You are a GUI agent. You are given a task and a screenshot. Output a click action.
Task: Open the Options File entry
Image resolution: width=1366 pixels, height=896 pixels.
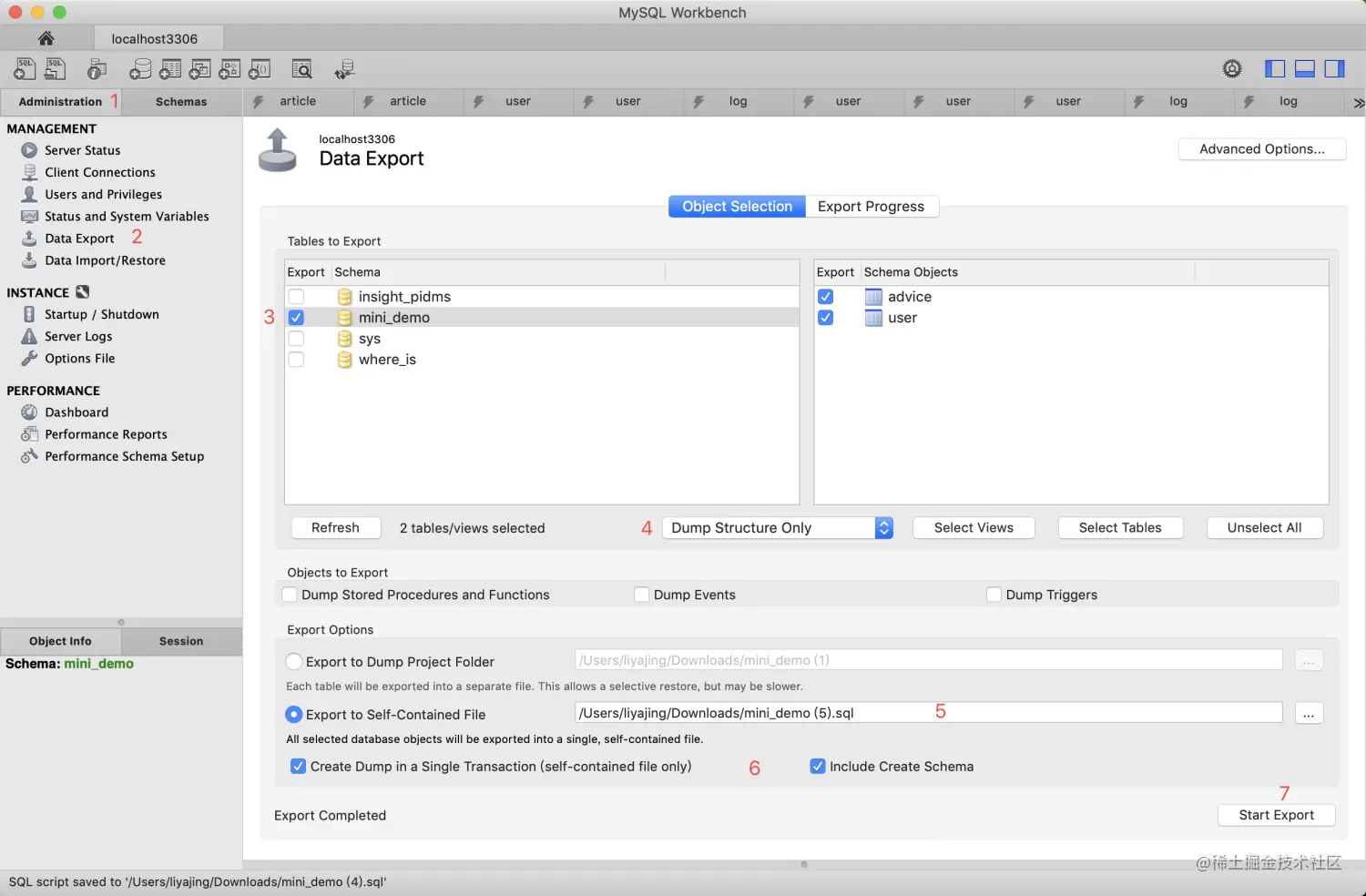click(79, 359)
